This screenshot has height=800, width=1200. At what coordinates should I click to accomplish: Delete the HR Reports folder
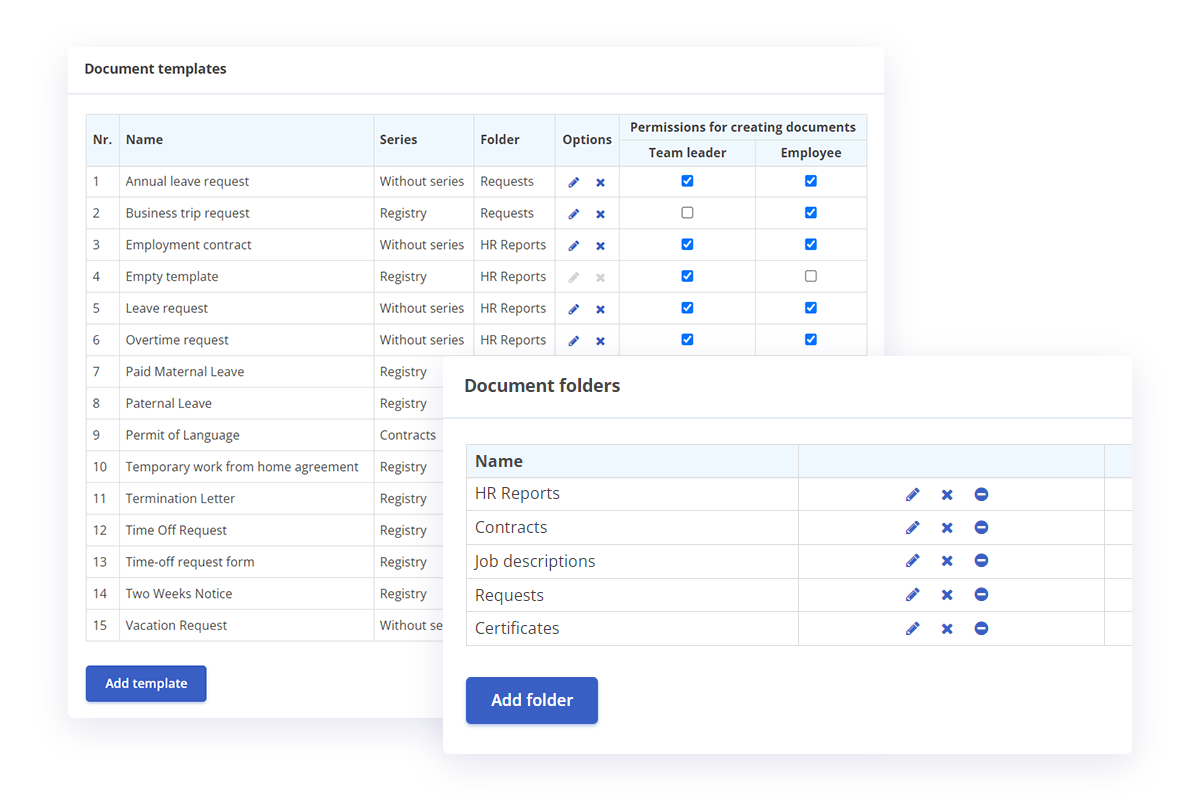click(x=947, y=494)
